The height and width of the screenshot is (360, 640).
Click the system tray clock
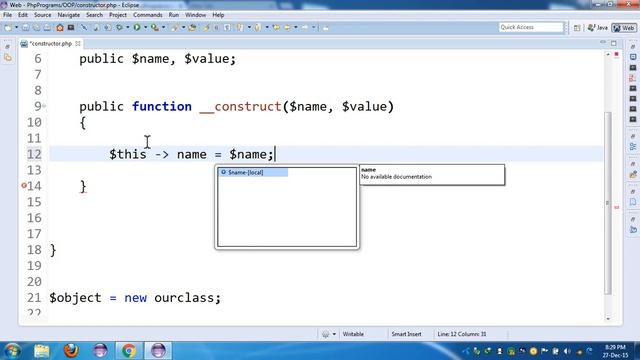(x=616, y=351)
